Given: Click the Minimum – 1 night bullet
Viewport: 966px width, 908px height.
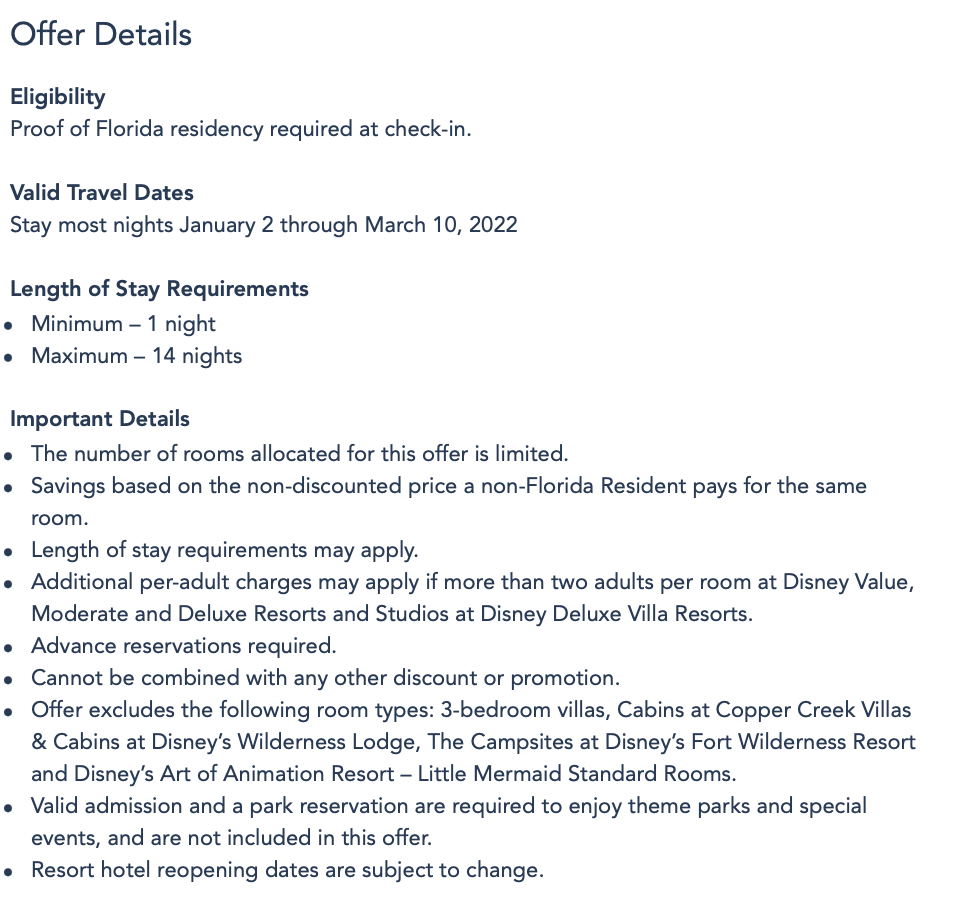Looking at the screenshot, I should 123,324.
